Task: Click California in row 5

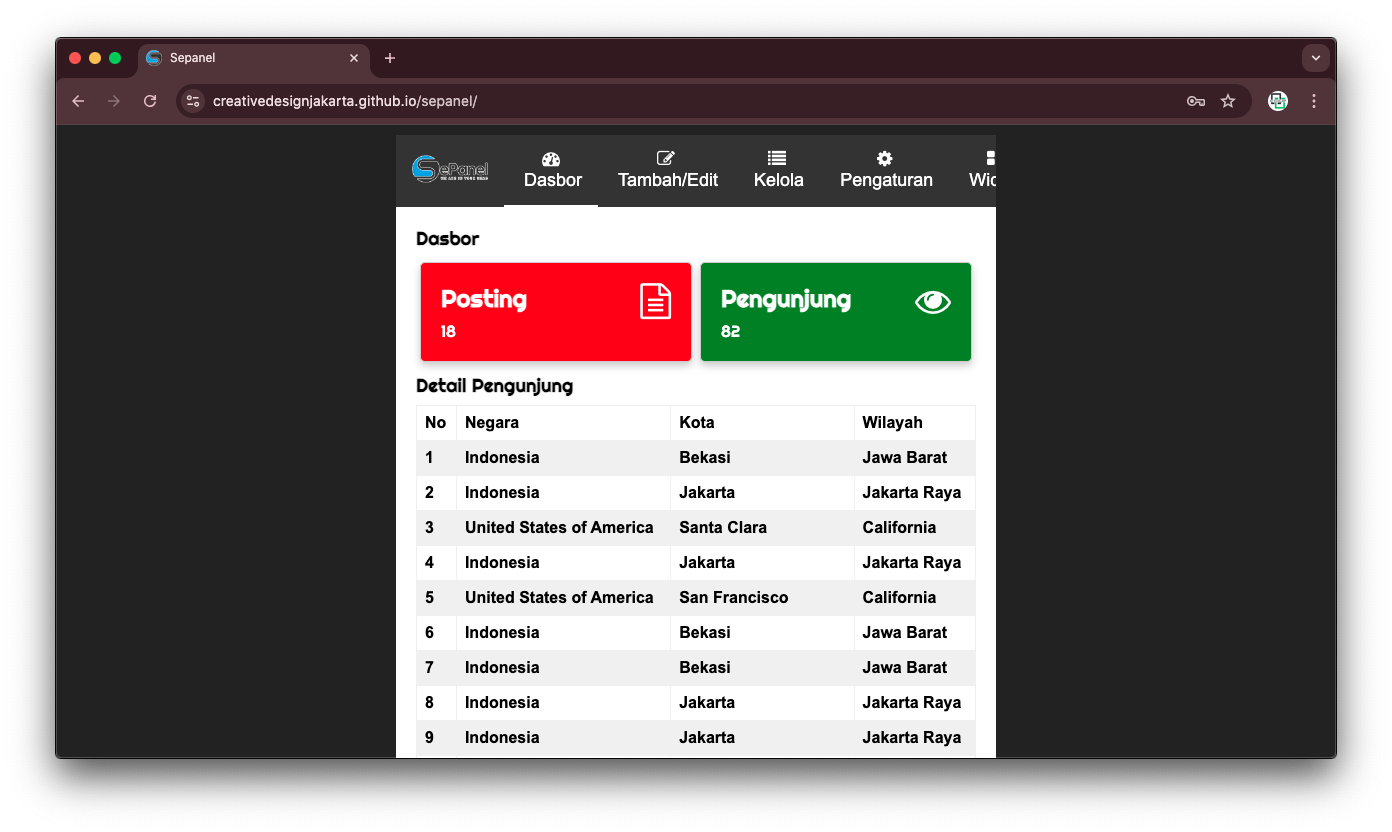Action: pos(899,597)
